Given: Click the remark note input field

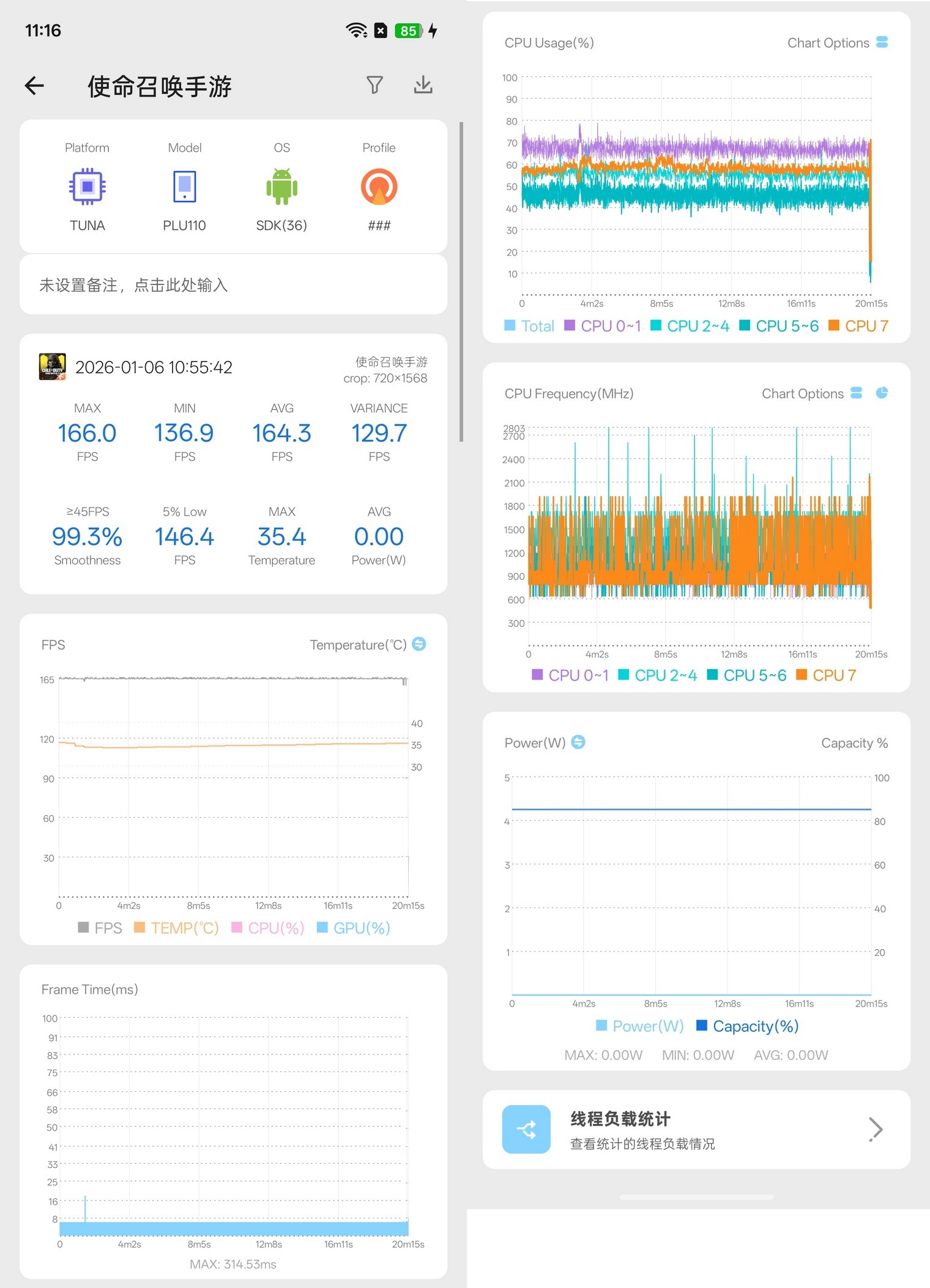Looking at the screenshot, I should click(233, 285).
